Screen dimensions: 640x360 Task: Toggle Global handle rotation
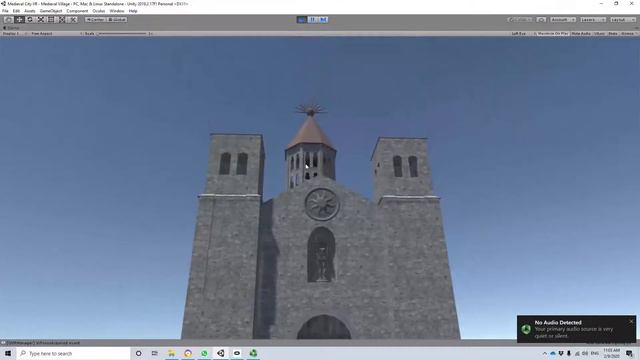coord(117,20)
